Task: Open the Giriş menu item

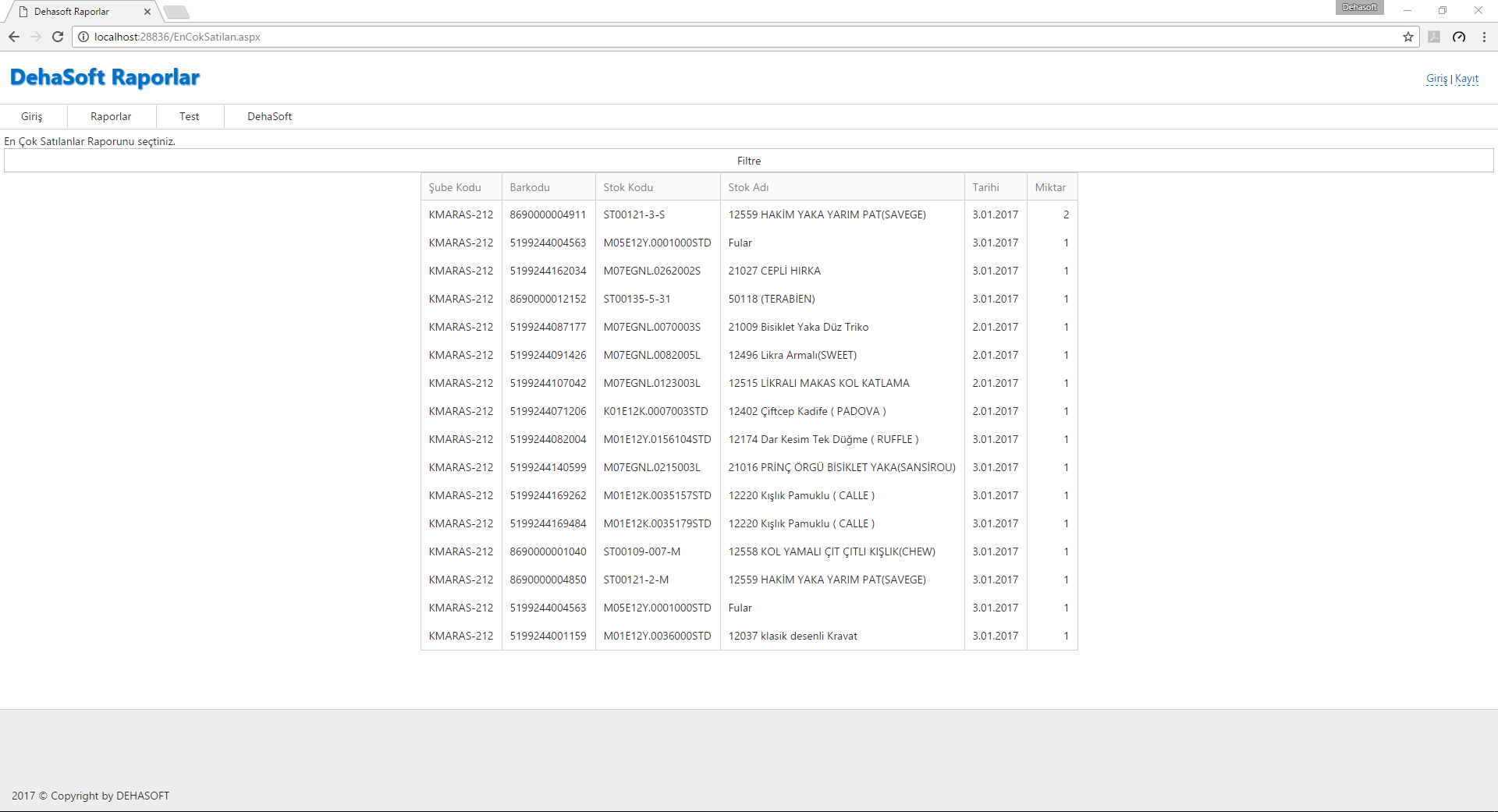Action: pos(32,116)
